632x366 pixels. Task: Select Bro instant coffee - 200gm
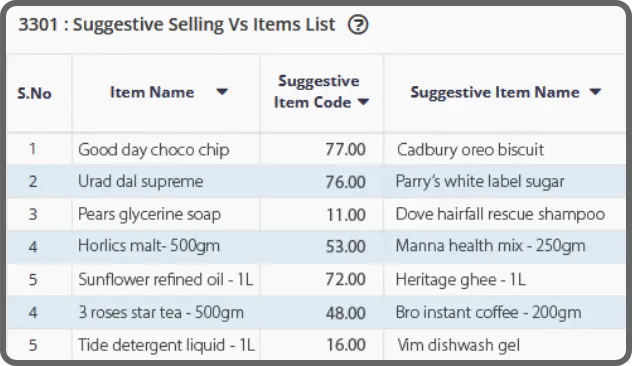[489, 312]
